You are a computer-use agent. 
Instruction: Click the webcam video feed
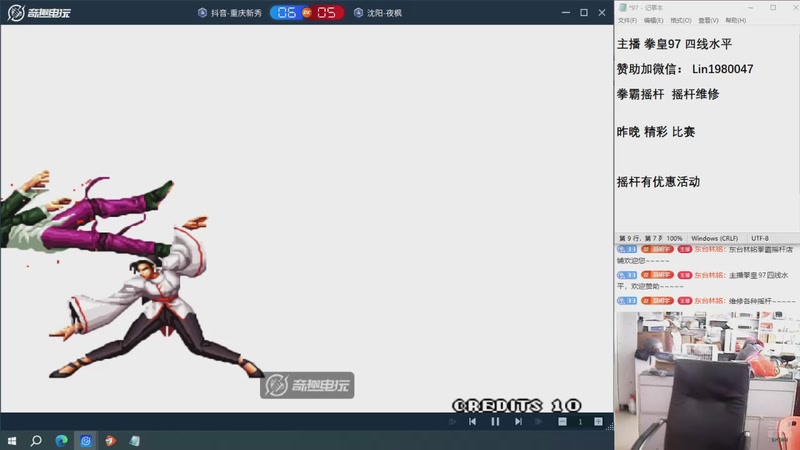[x=708, y=381]
